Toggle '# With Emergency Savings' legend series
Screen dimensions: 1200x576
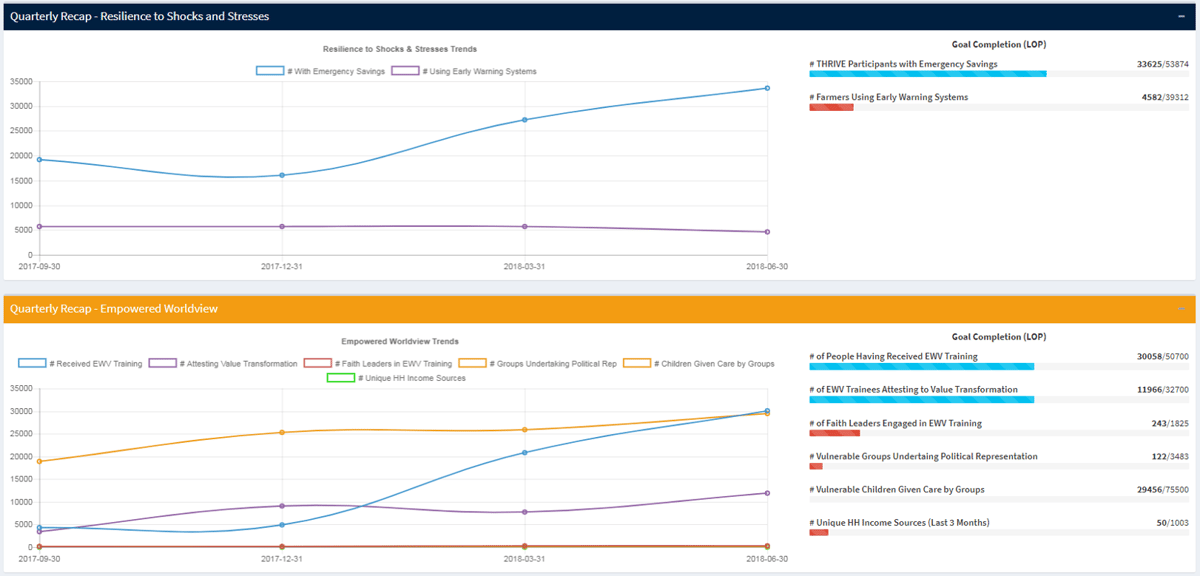click(x=270, y=71)
